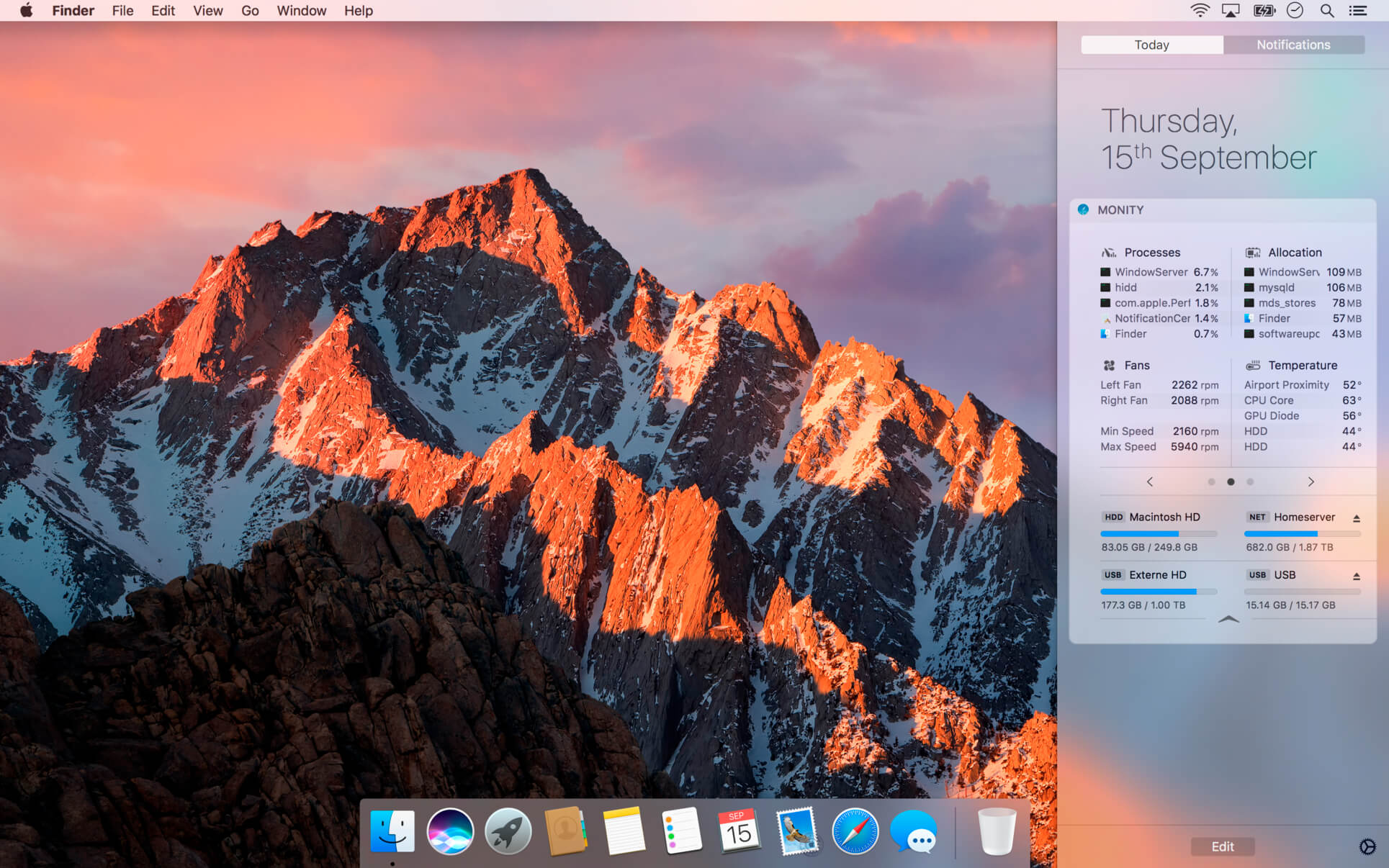
Task: Open the Trash in the Dock
Action: pyautogui.click(x=997, y=831)
